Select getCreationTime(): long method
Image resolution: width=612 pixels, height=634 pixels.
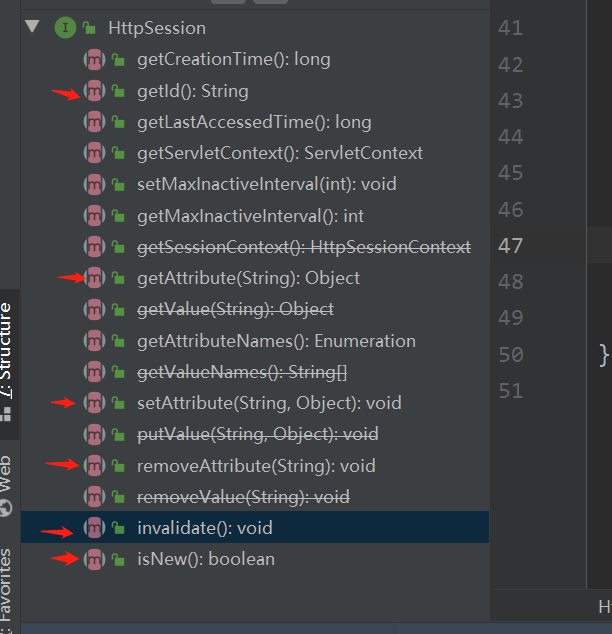tap(234, 59)
